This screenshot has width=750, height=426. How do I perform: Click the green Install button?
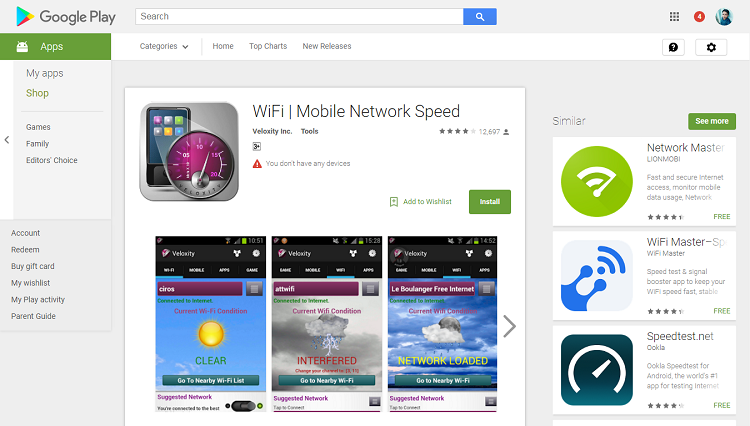(x=490, y=202)
